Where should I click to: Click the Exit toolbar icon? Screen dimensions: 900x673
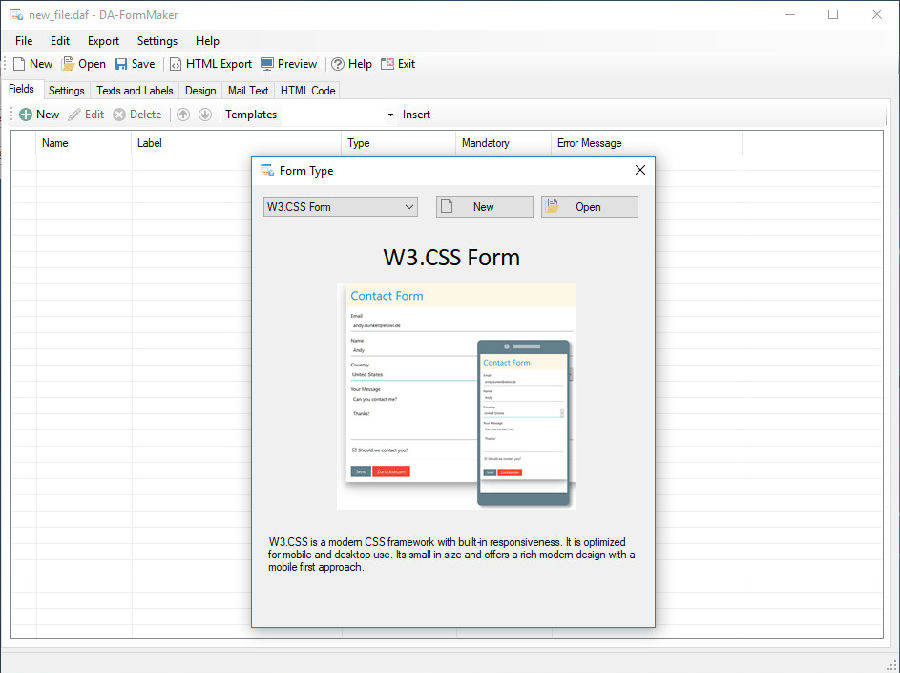pyautogui.click(x=387, y=64)
